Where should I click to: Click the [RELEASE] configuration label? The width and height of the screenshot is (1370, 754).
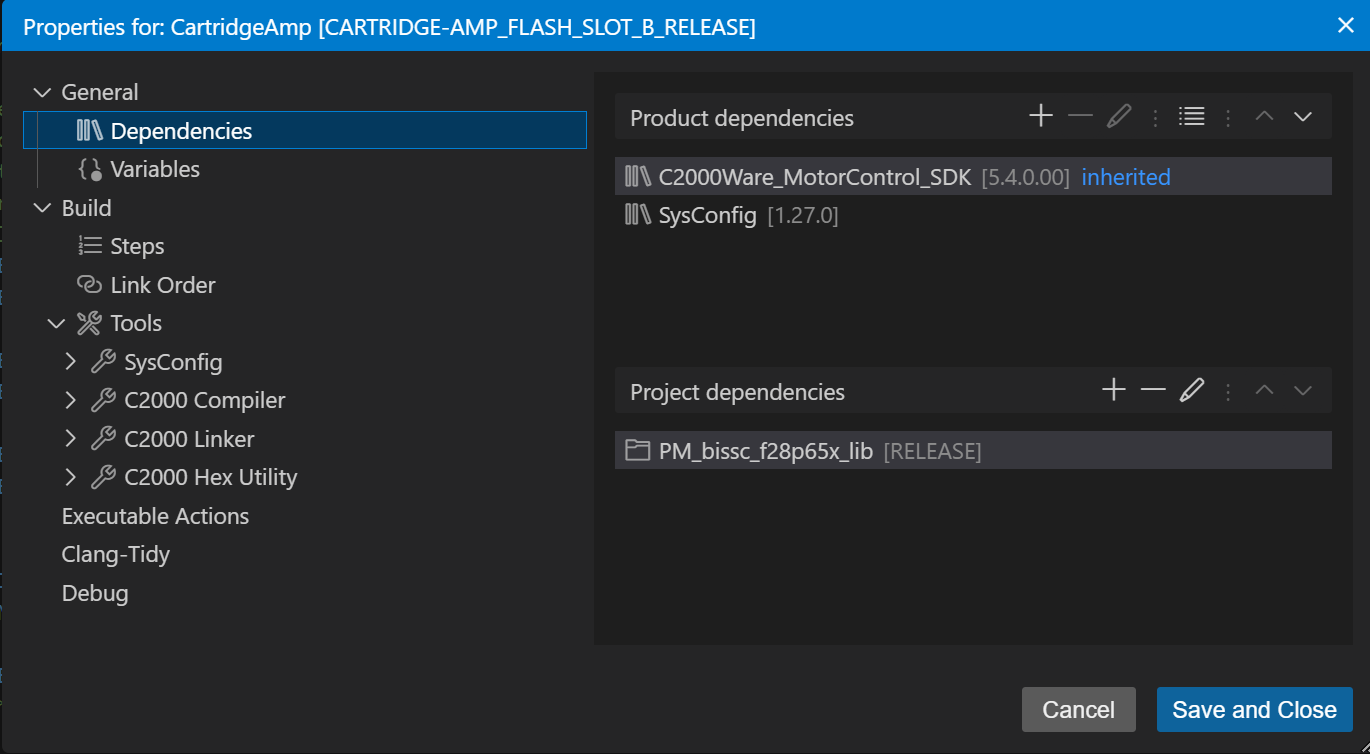(932, 451)
